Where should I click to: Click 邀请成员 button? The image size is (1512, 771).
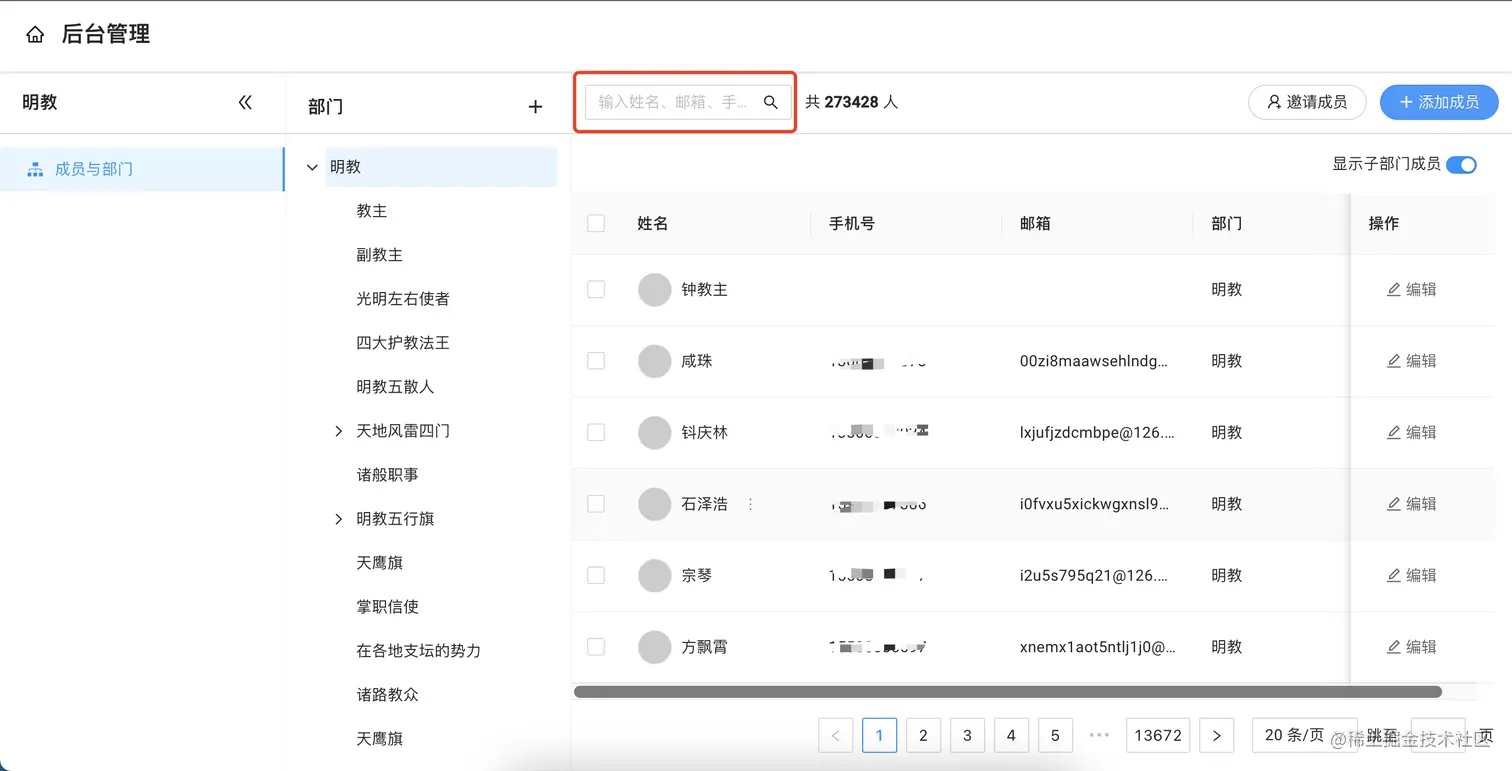(x=1307, y=102)
